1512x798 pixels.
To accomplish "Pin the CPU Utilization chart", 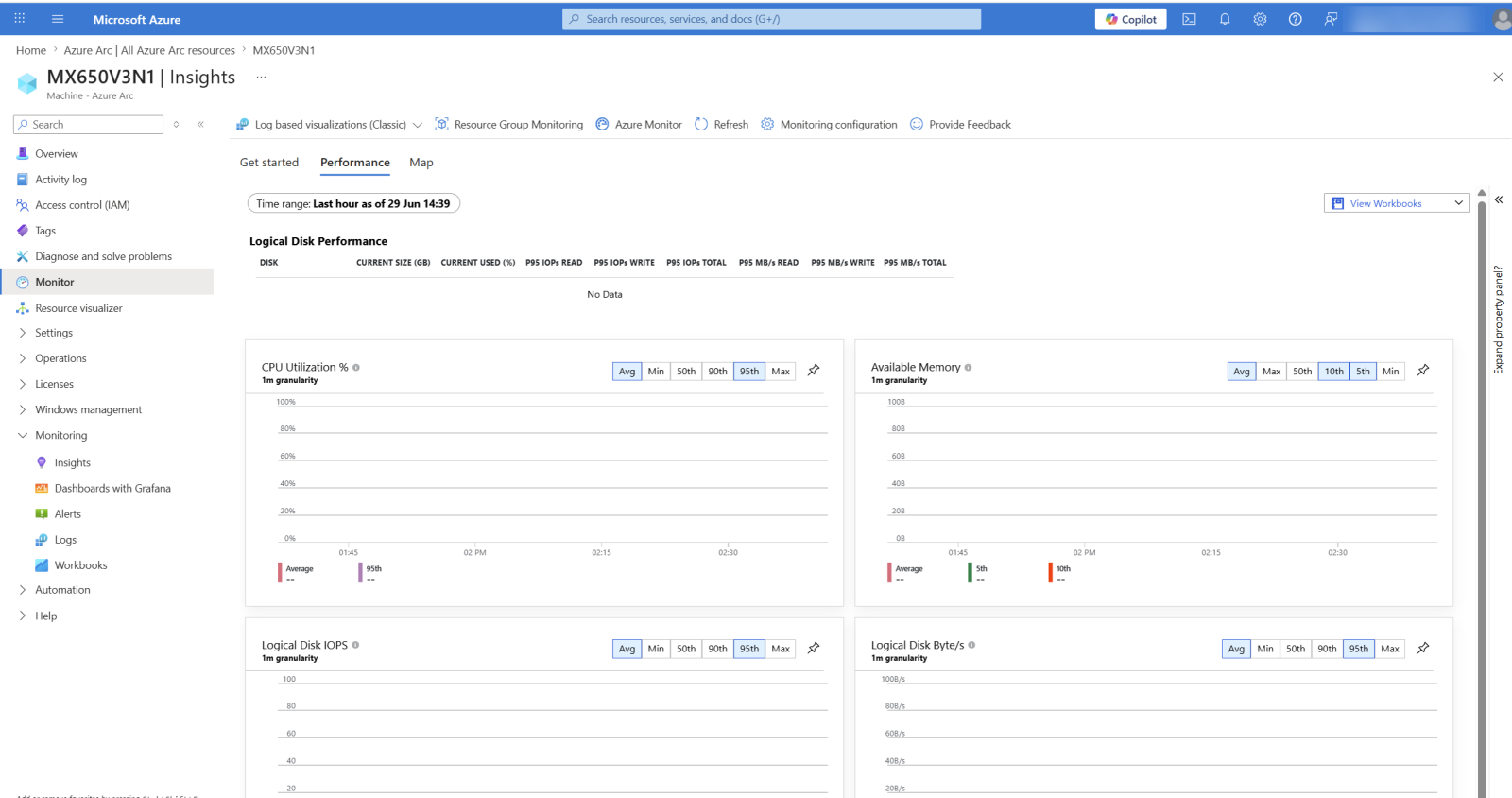I will pos(814,371).
